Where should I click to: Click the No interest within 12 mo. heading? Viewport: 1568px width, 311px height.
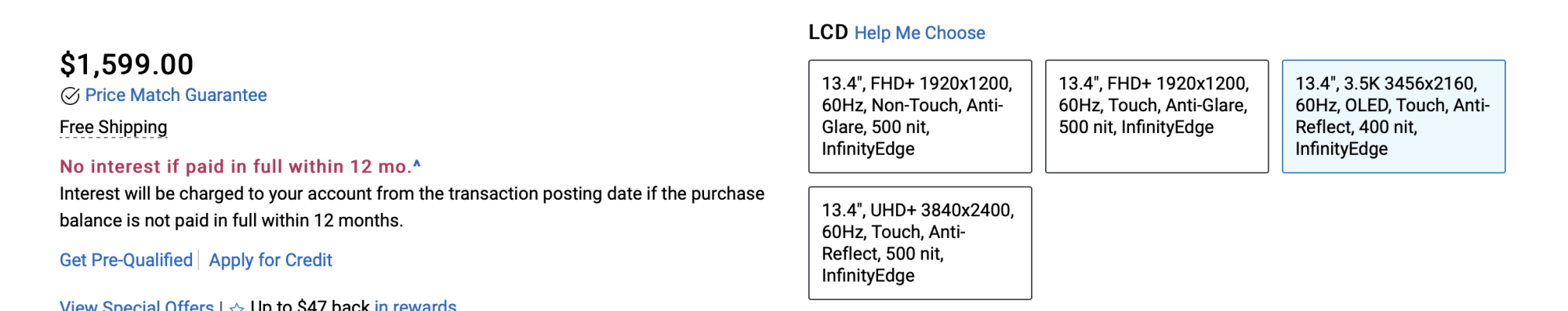(235, 167)
